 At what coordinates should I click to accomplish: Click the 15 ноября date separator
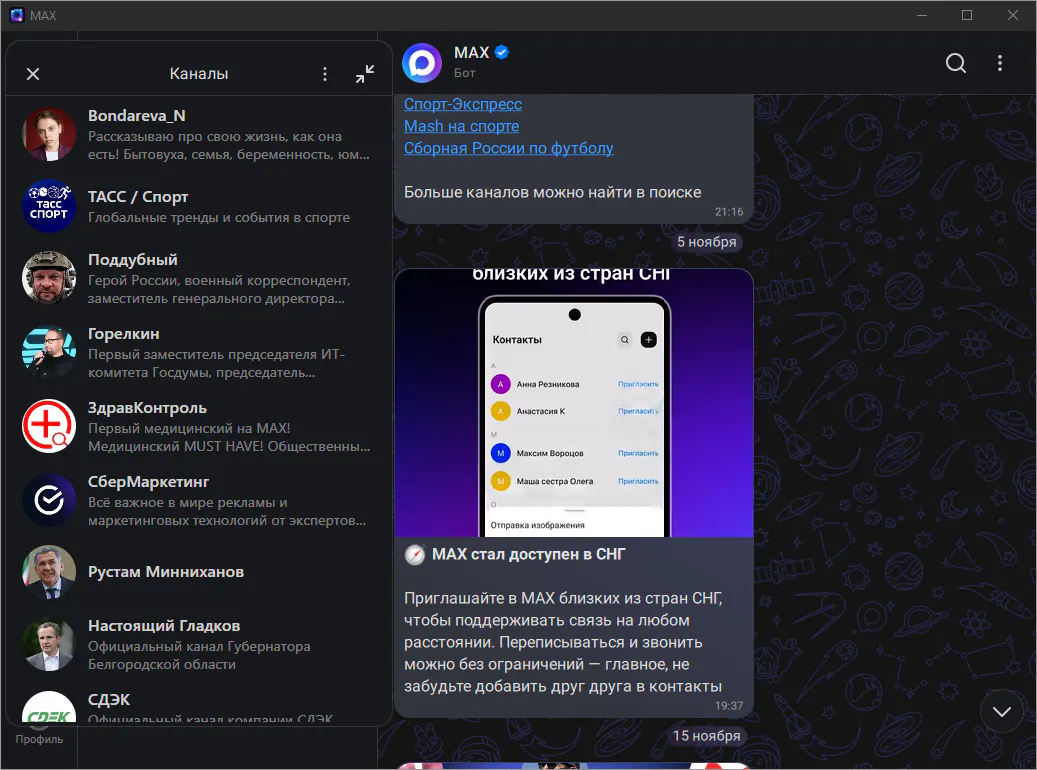tap(706, 736)
